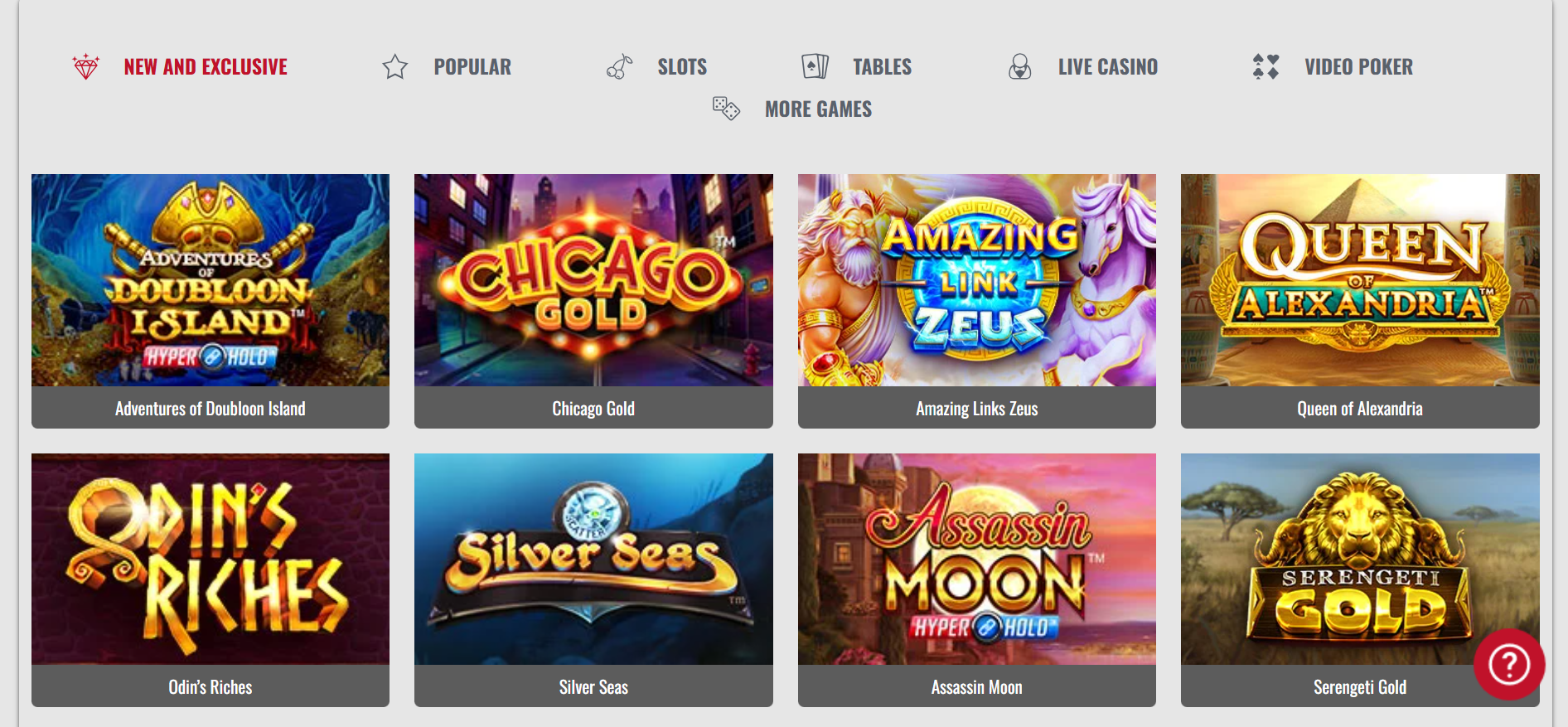The width and height of the screenshot is (1568, 727).
Task: Click the card suits Video Poker icon
Action: tap(1266, 66)
